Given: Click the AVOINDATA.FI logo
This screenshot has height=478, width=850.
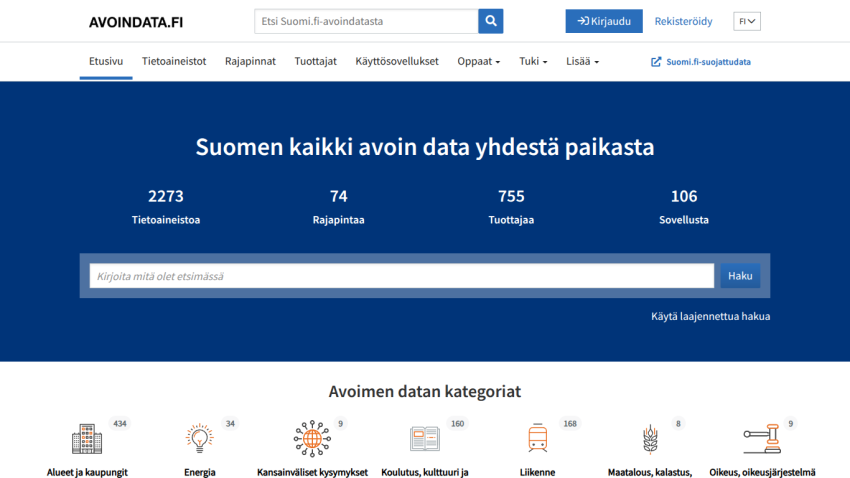Looking at the screenshot, I should [x=136, y=22].
